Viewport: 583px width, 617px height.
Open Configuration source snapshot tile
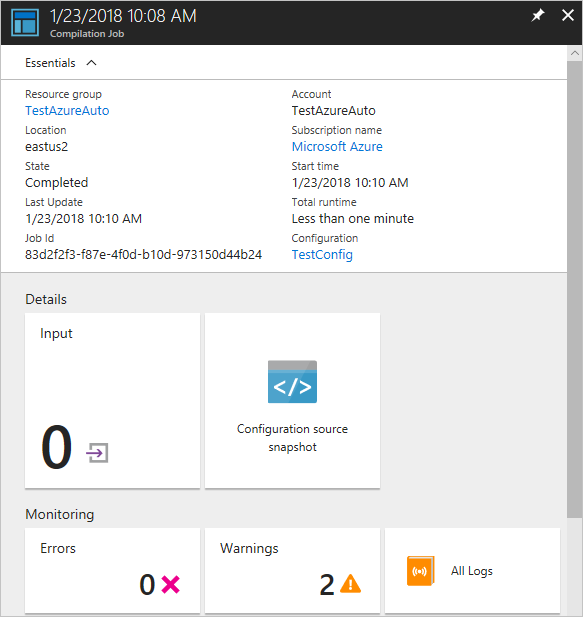click(x=292, y=401)
